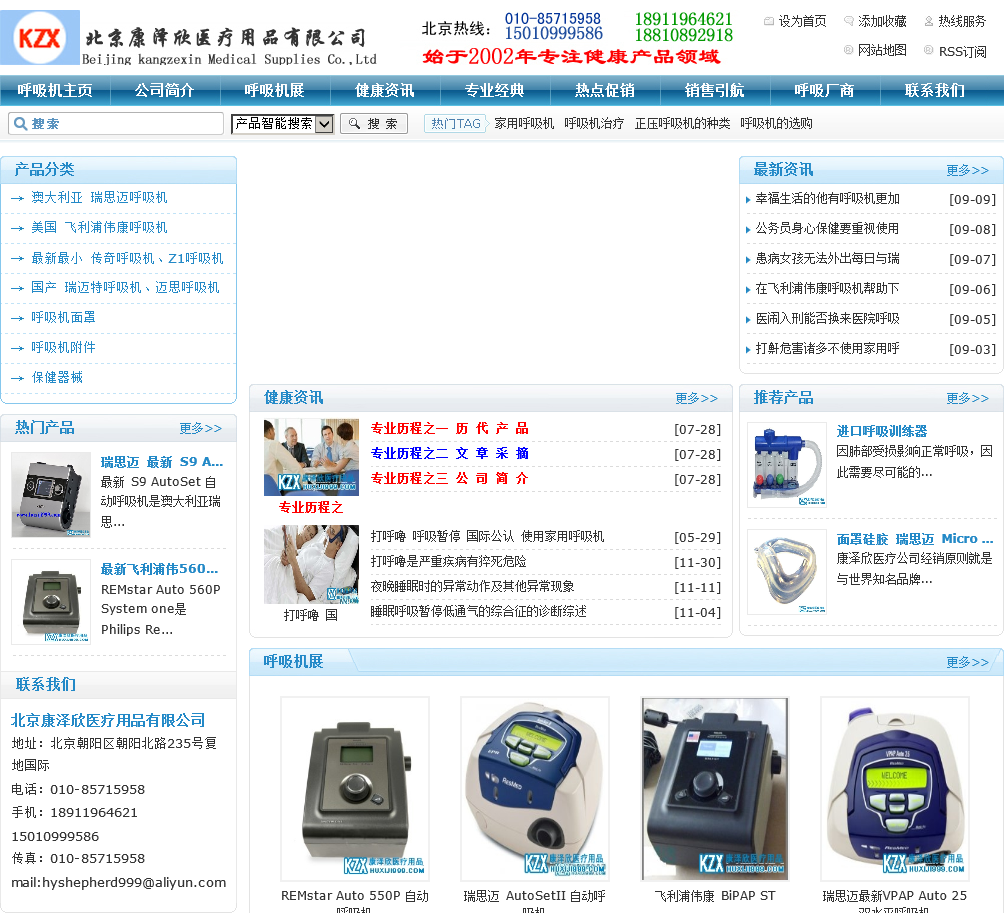Add to favorites with 添加收藏
This screenshot has width=1004, height=913.
tap(882, 21)
